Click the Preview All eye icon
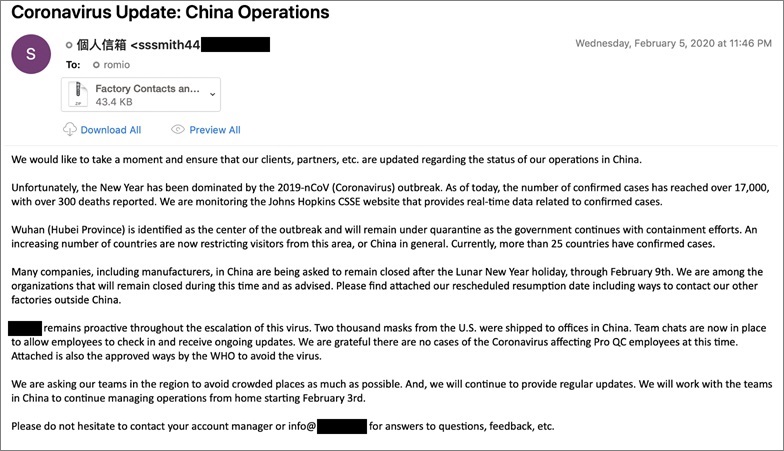The image size is (784, 451). click(x=178, y=130)
